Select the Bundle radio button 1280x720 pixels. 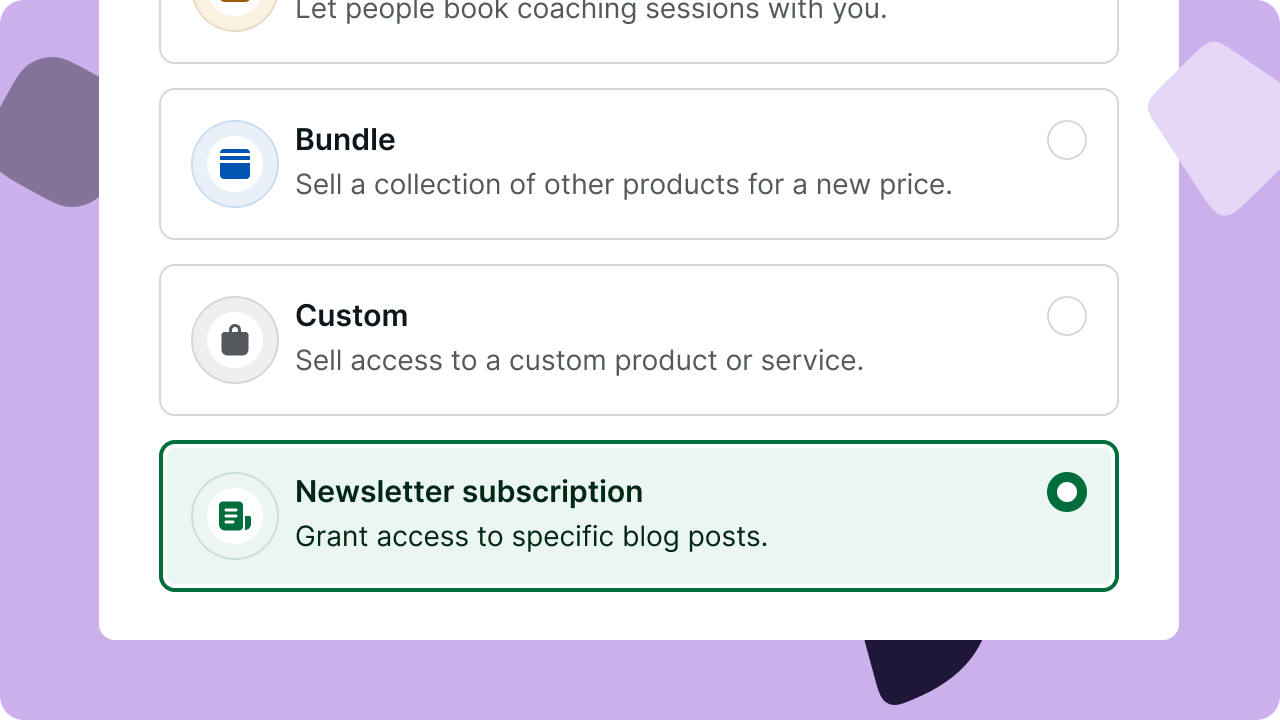[x=1067, y=140]
